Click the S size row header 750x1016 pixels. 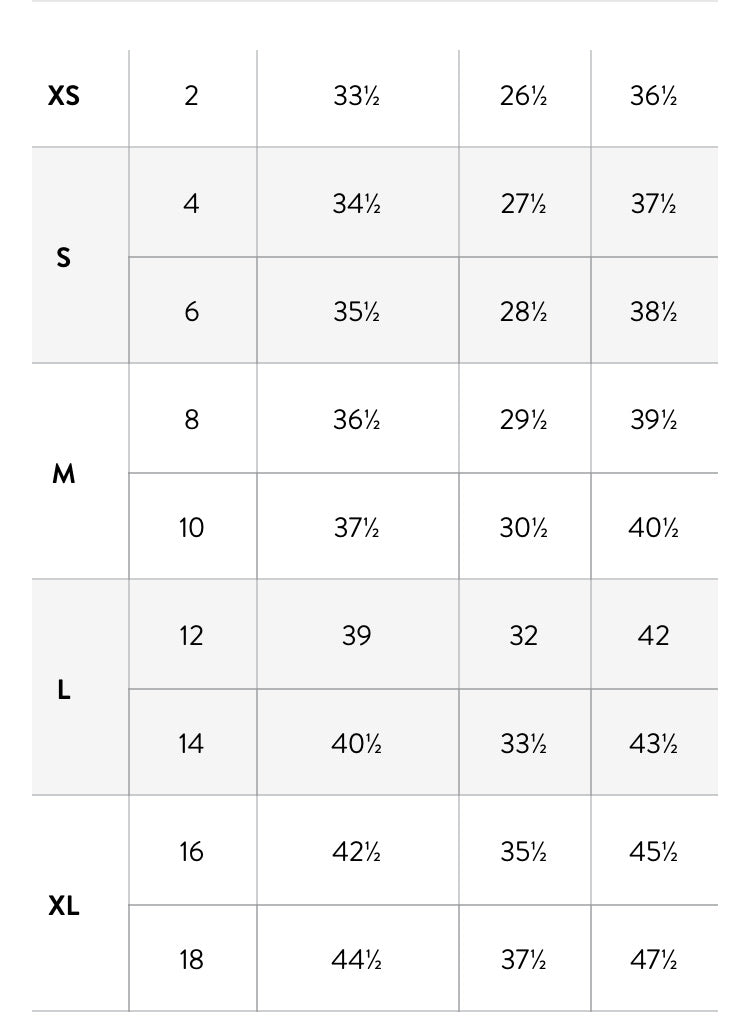64,257
